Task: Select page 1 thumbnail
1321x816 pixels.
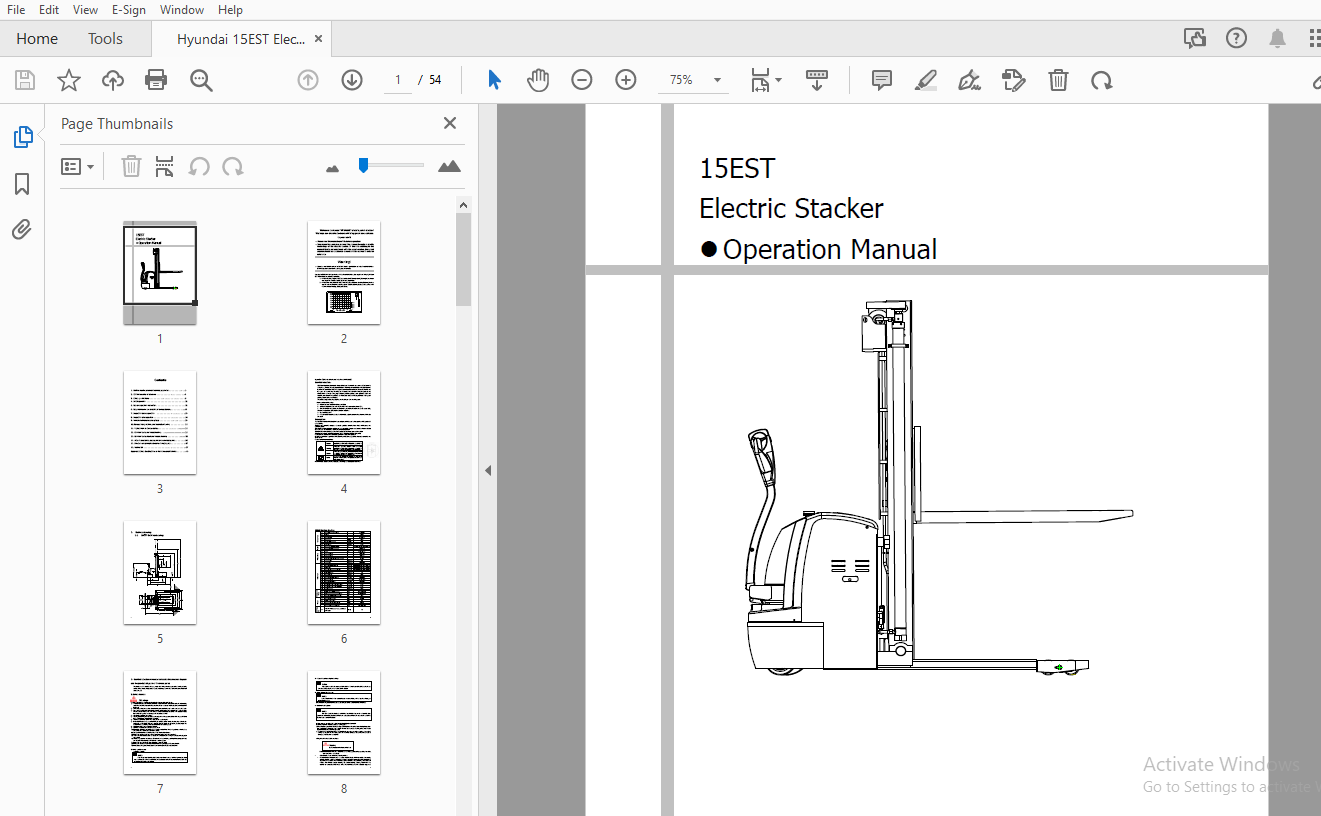Action: pyautogui.click(x=160, y=273)
